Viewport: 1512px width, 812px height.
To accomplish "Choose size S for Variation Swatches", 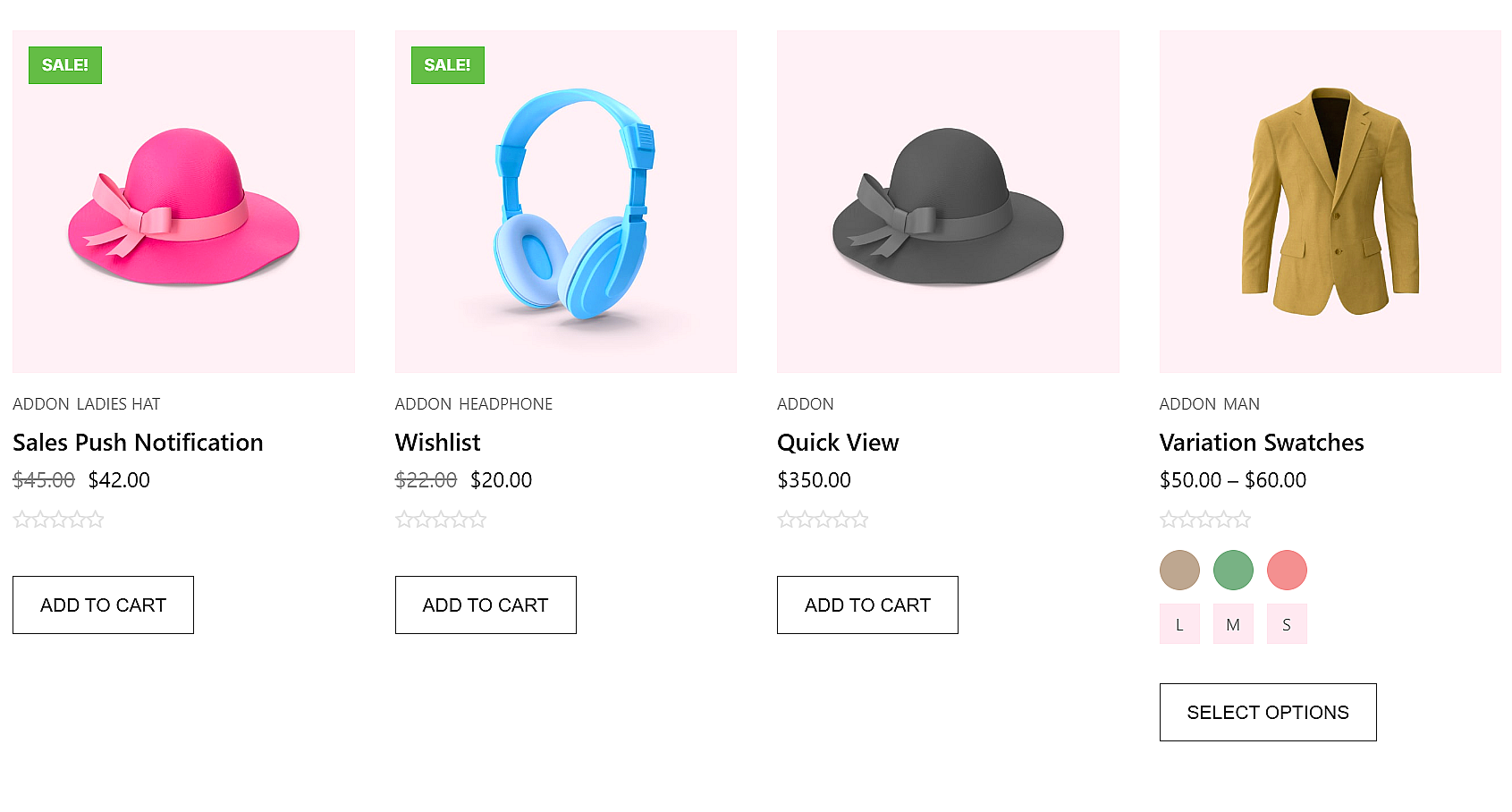I will tap(1287, 623).
